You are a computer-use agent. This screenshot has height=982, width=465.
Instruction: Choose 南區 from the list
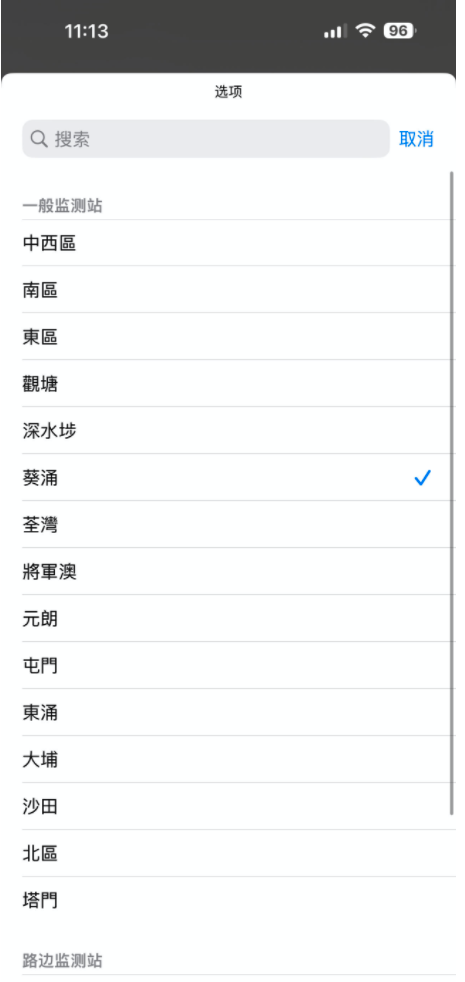pyautogui.click(x=239, y=290)
